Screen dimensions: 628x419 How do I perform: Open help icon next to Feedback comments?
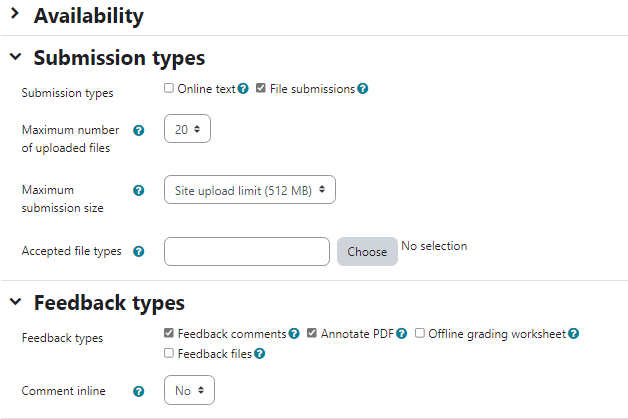click(x=294, y=334)
